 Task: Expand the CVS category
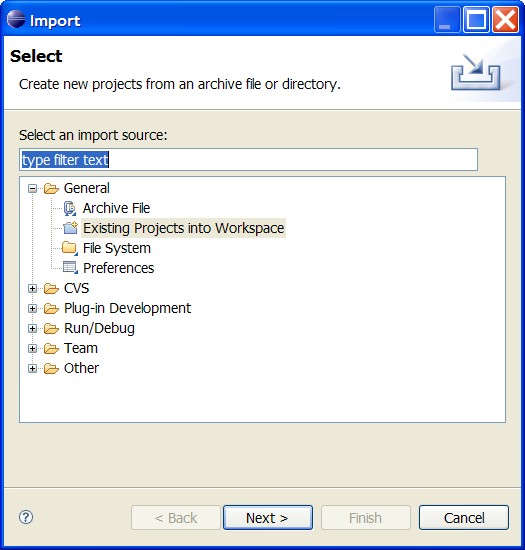click(32, 288)
